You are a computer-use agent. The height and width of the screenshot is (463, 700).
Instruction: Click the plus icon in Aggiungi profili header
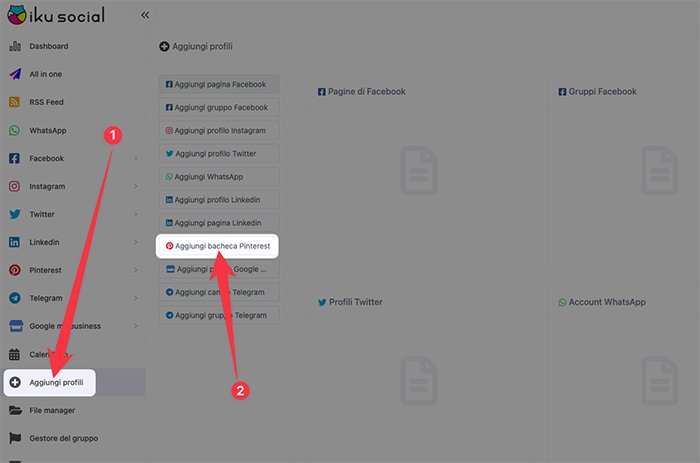coord(164,46)
